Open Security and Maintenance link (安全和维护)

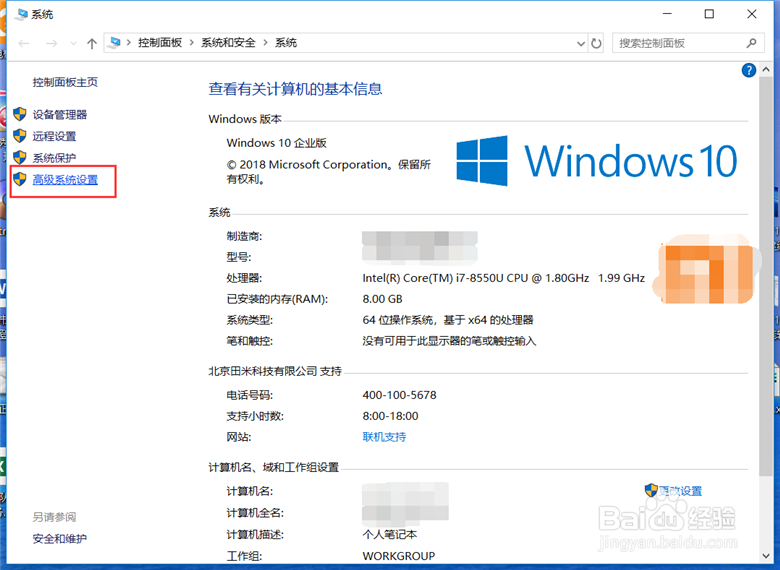60,539
